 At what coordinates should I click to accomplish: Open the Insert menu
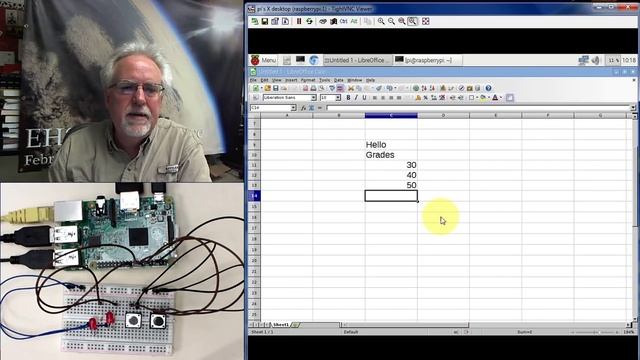coord(291,80)
